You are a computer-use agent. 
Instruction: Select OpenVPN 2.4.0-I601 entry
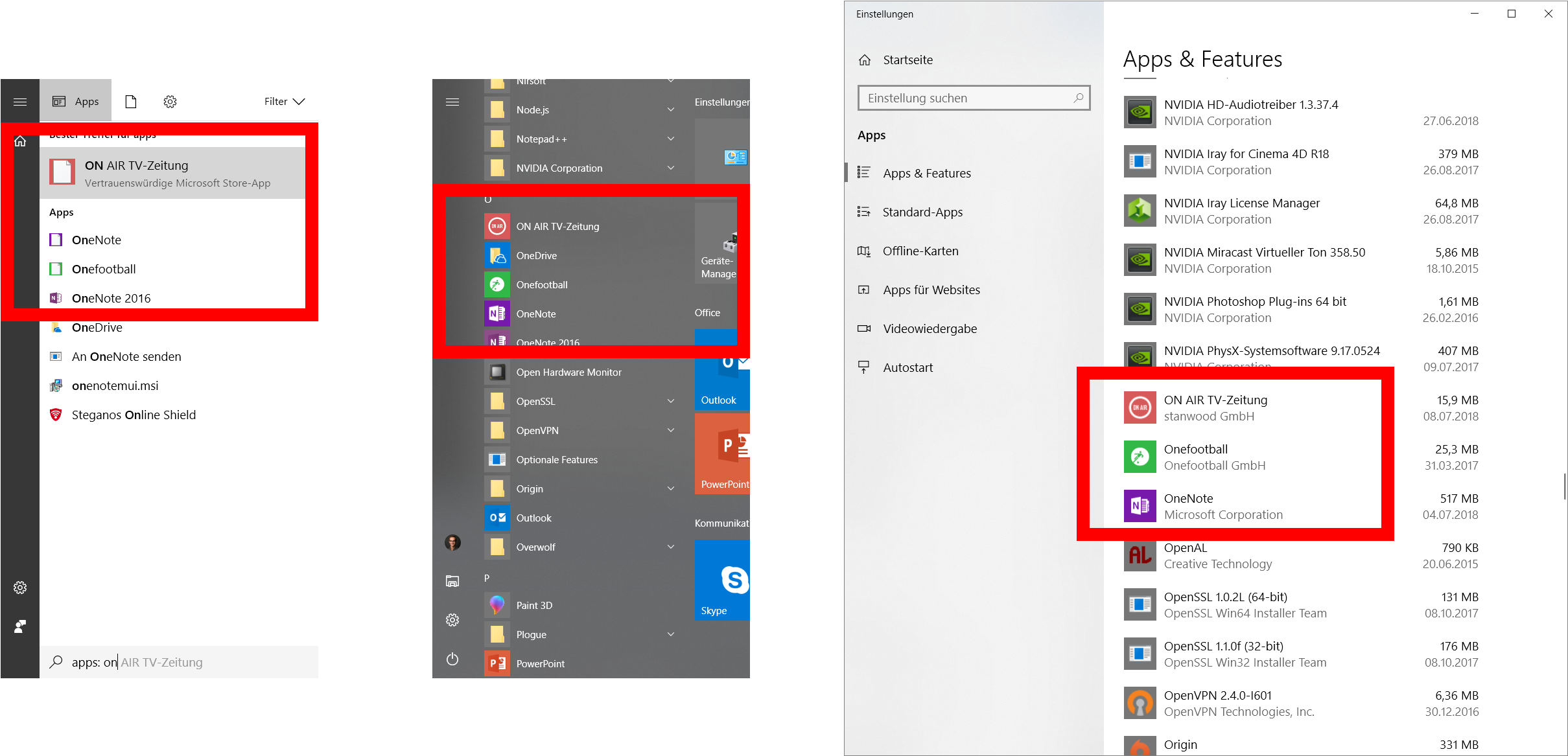(x=1302, y=704)
